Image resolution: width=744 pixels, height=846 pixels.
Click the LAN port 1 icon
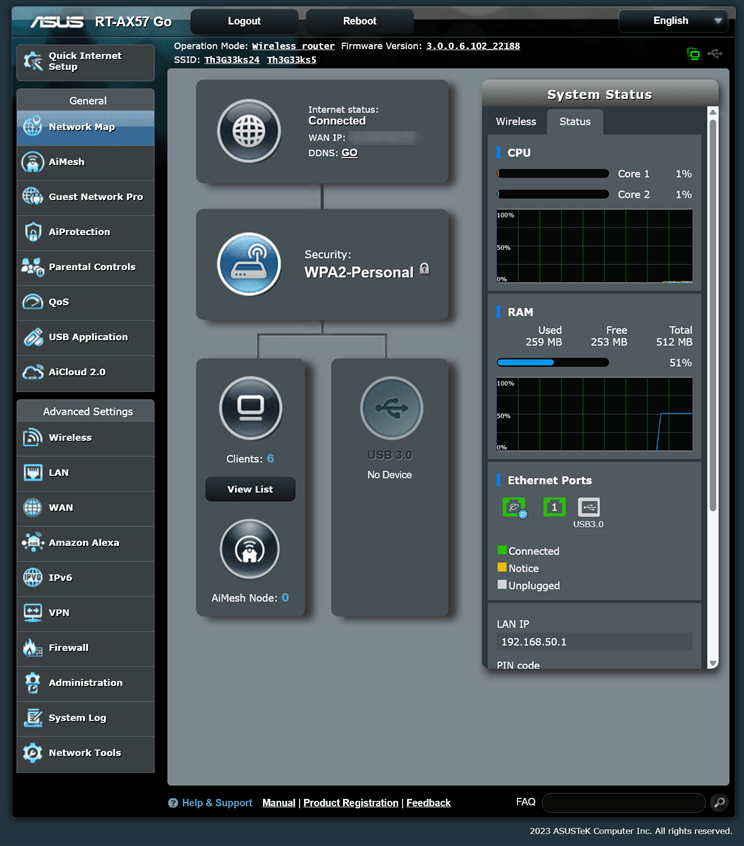click(554, 507)
